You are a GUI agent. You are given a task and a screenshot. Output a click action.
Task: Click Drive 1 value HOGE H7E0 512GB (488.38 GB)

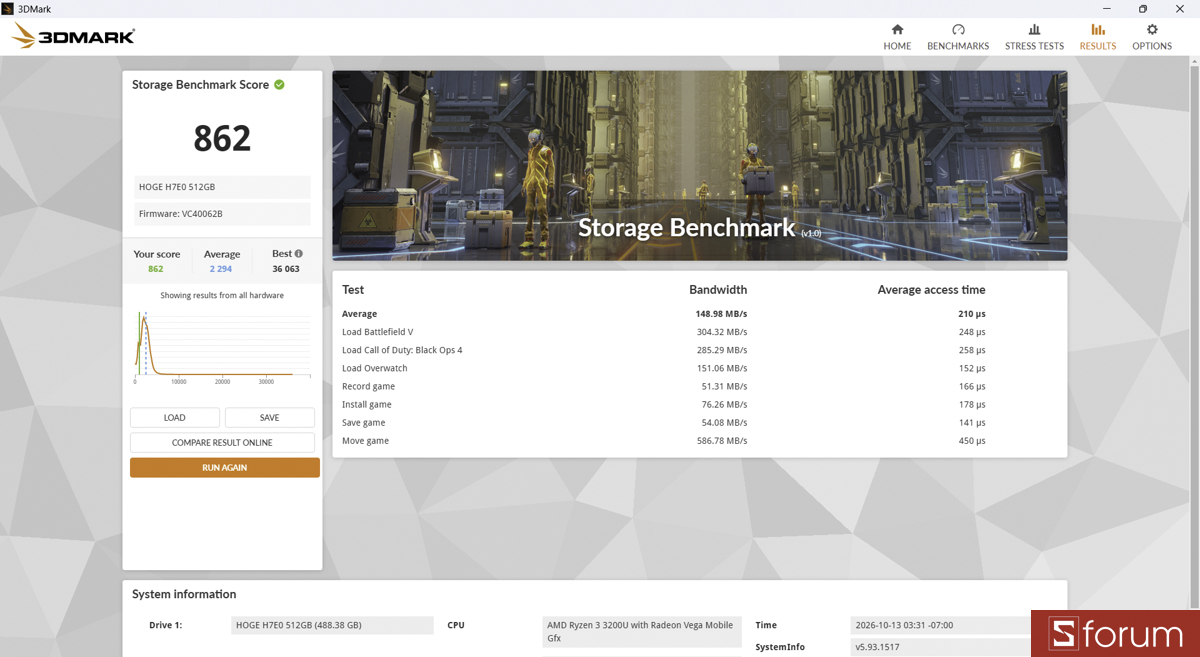[332, 625]
